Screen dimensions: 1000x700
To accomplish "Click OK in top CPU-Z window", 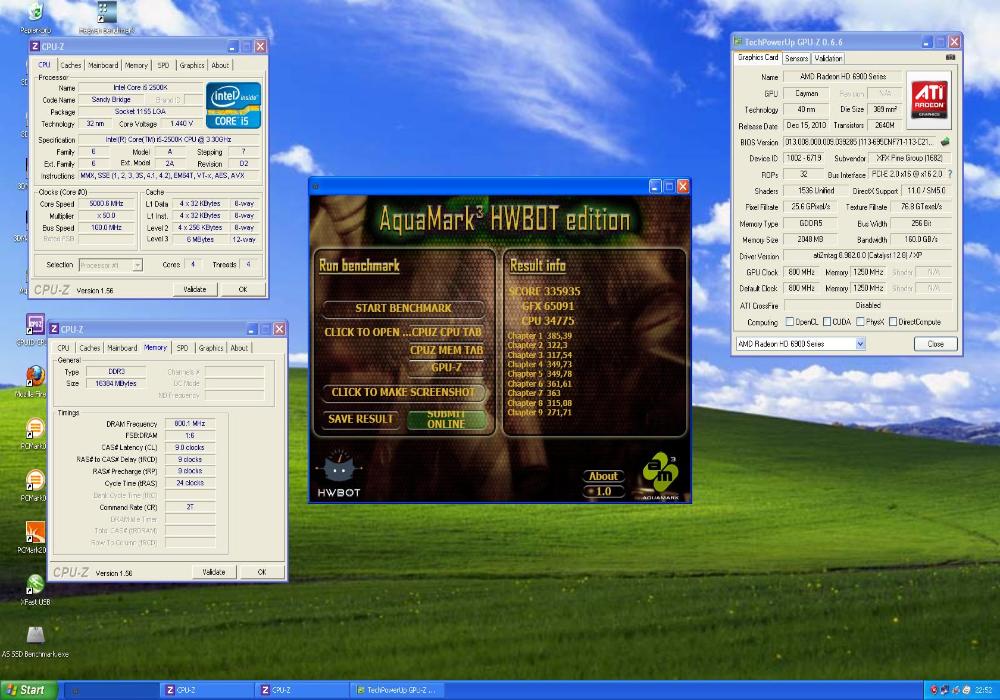I will click(x=243, y=289).
